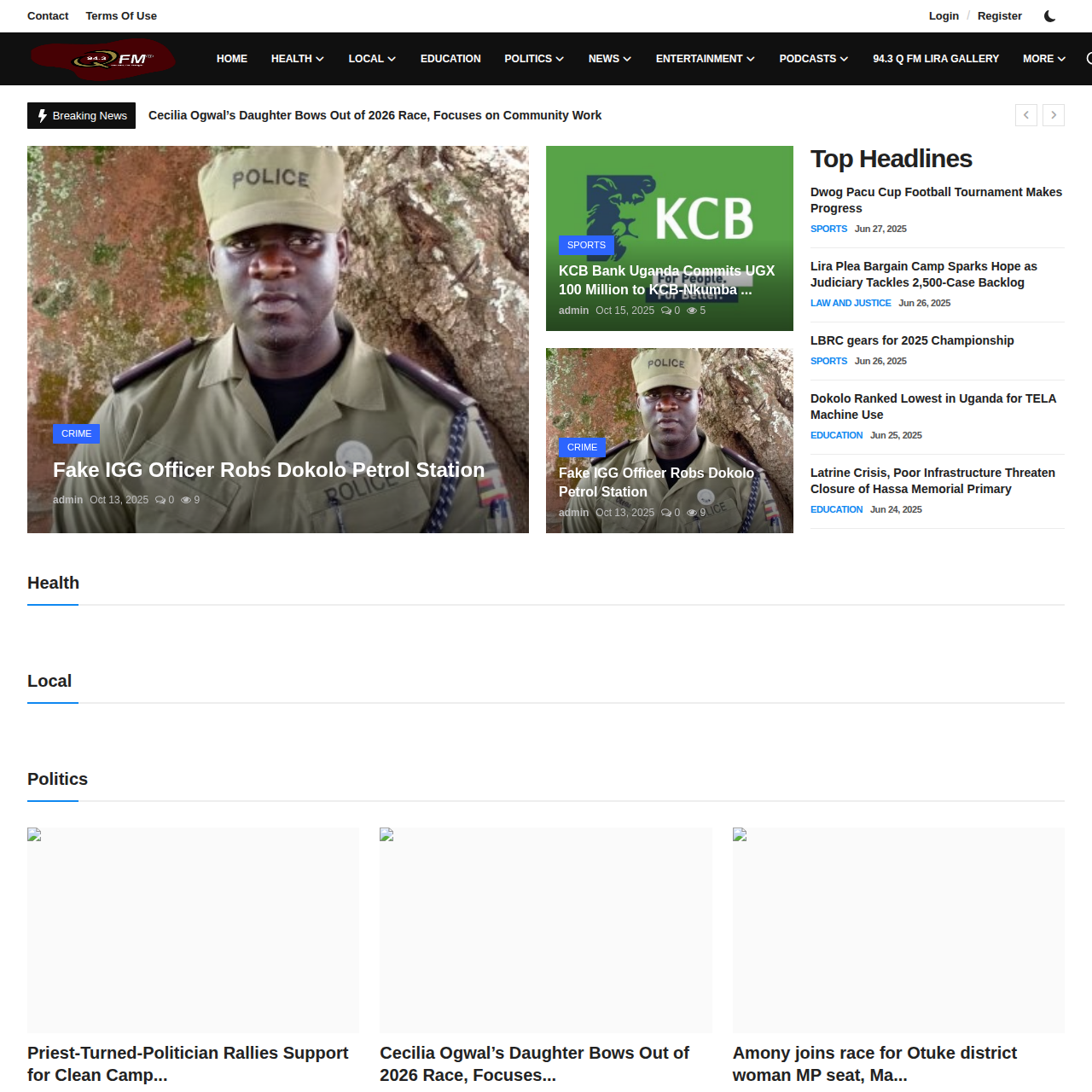Go to next breaking news item

1054,115
